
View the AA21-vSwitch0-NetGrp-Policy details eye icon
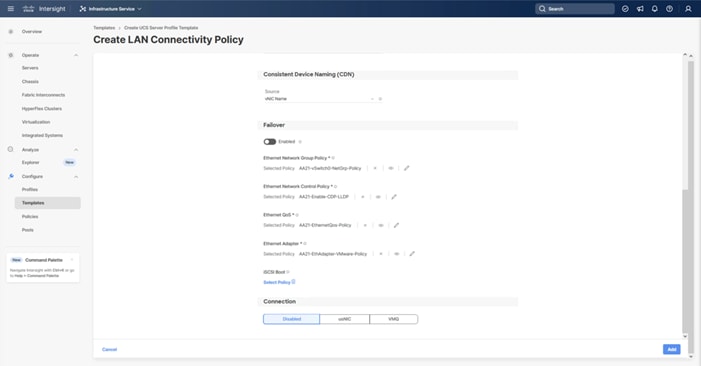pos(391,168)
